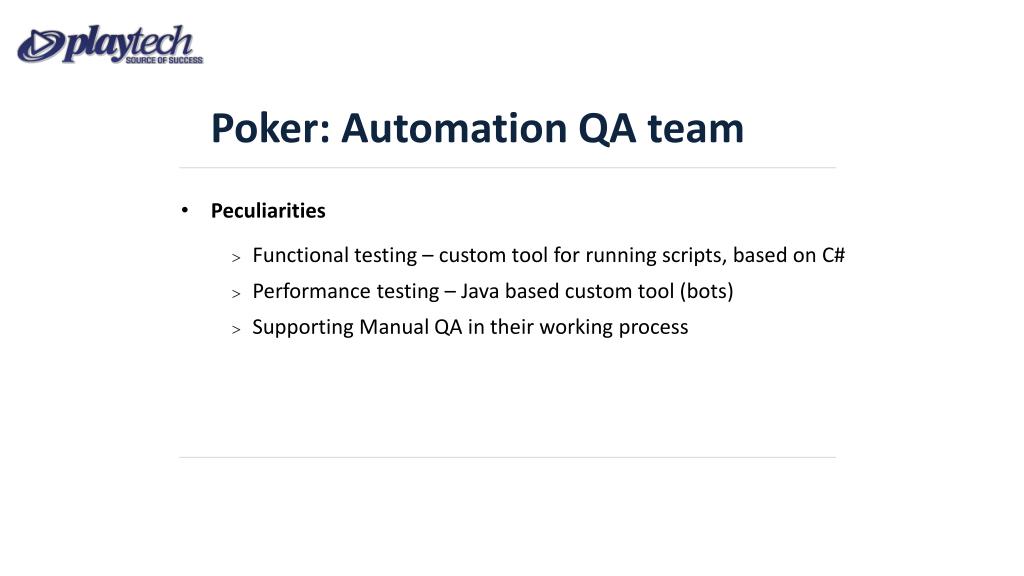Click the bottom divider line
1024x576 pixels.
click(507, 457)
